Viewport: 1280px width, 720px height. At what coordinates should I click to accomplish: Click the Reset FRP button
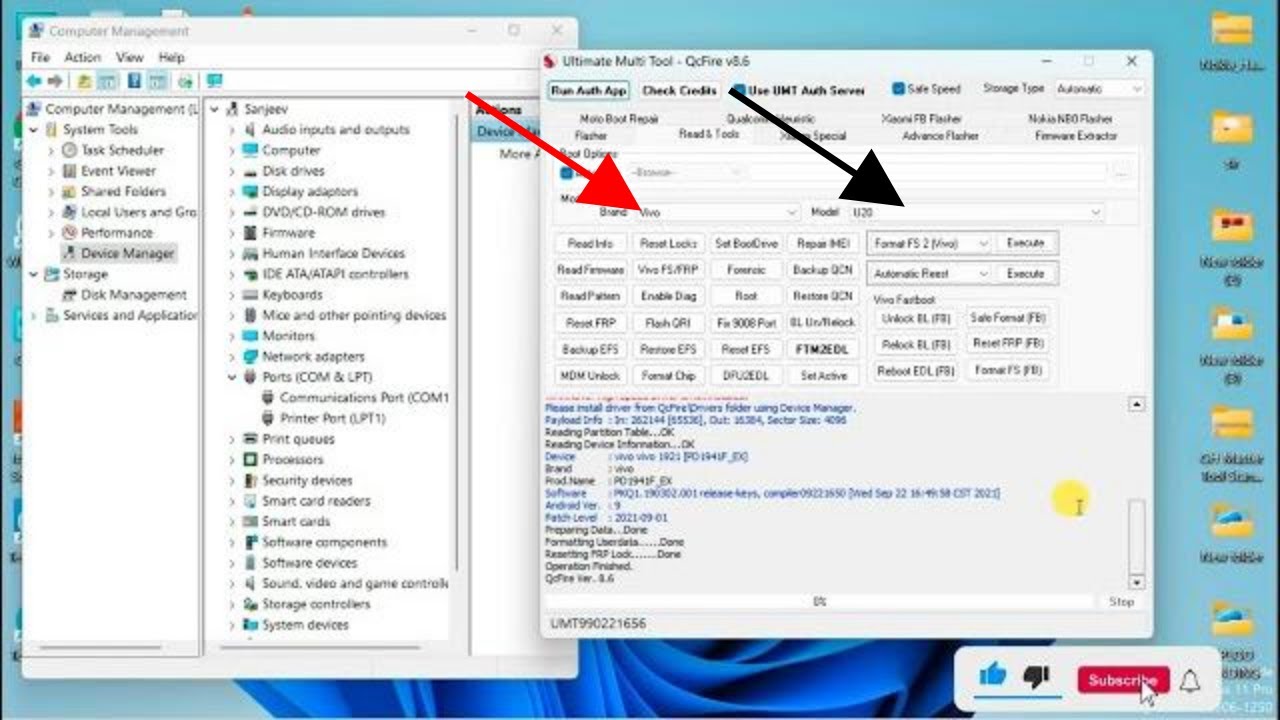tap(591, 323)
